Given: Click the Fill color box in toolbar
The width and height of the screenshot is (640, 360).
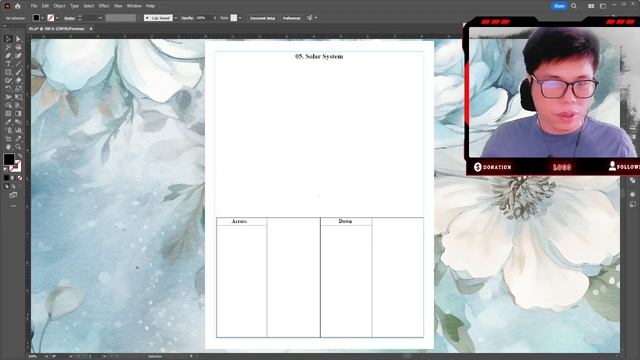Looking at the screenshot, I should [9, 159].
